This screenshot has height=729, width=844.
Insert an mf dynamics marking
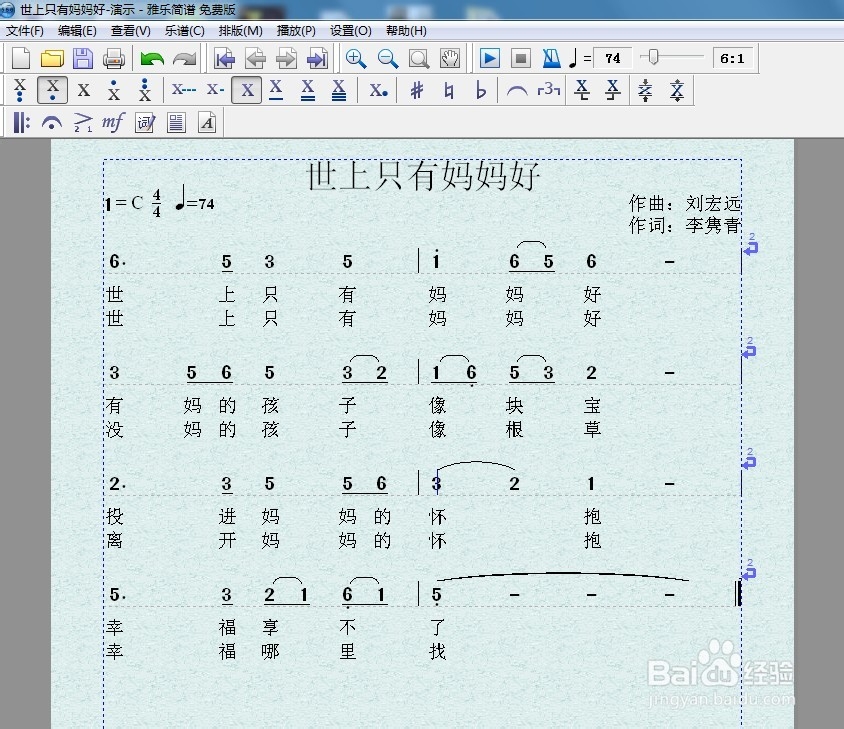[x=112, y=122]
